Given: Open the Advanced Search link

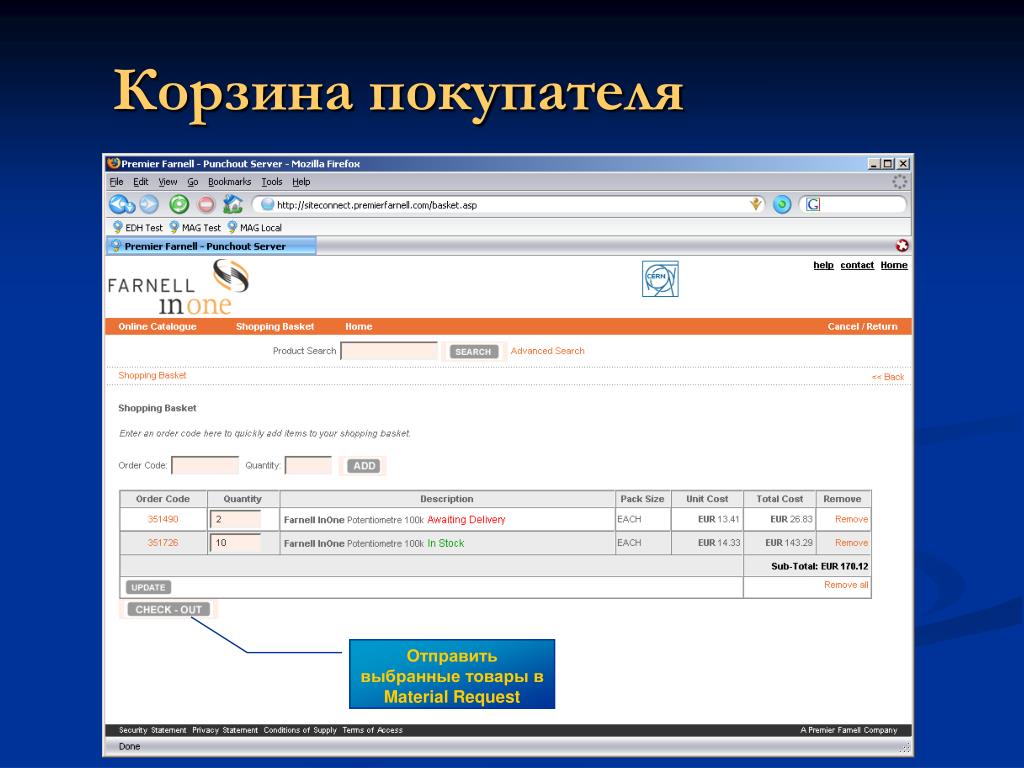Looking at the screenshot, I should point(547,351).
